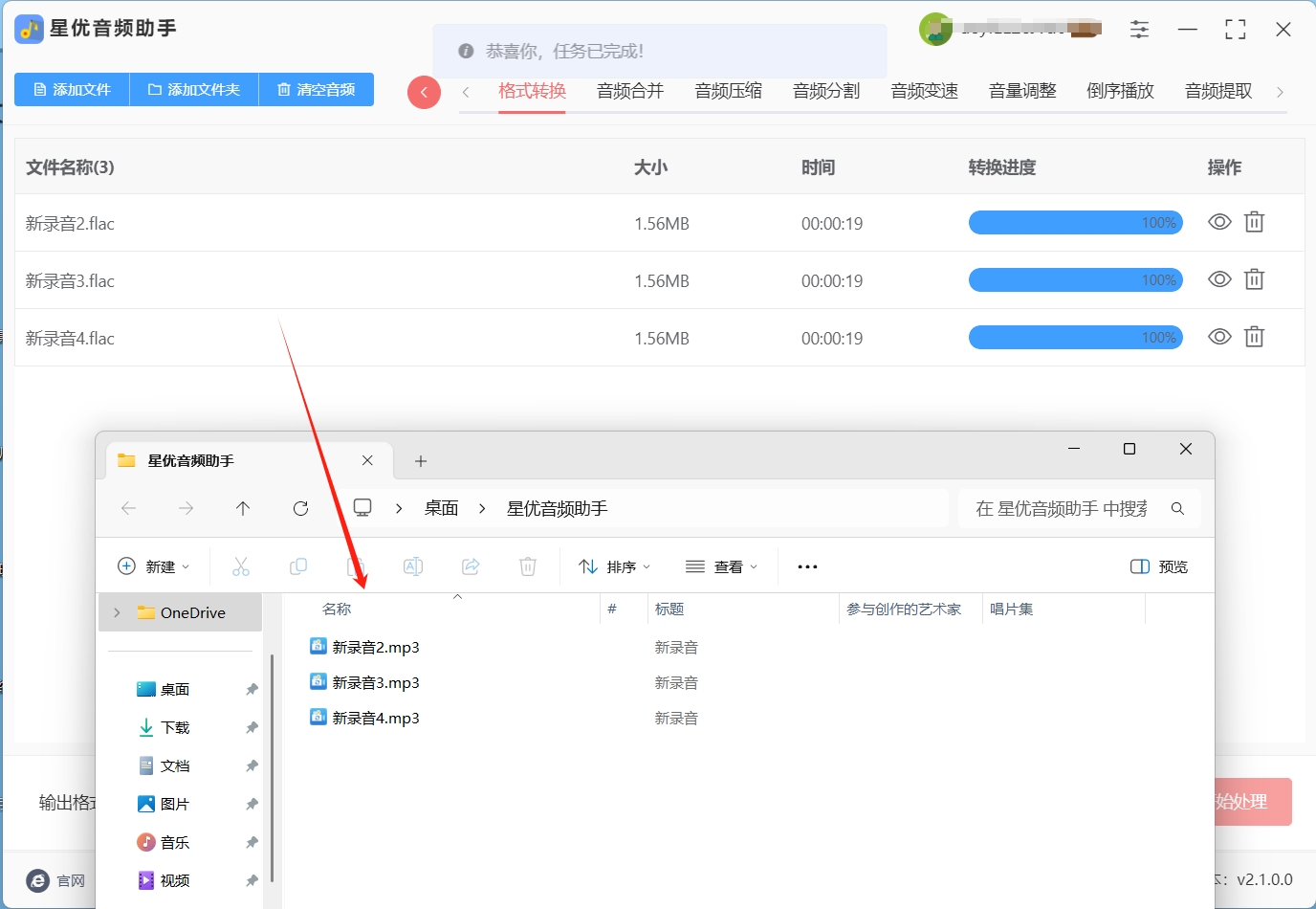Click 桌面 in the address breadcrumb
1316x909 pixels.
pos(442,508)
